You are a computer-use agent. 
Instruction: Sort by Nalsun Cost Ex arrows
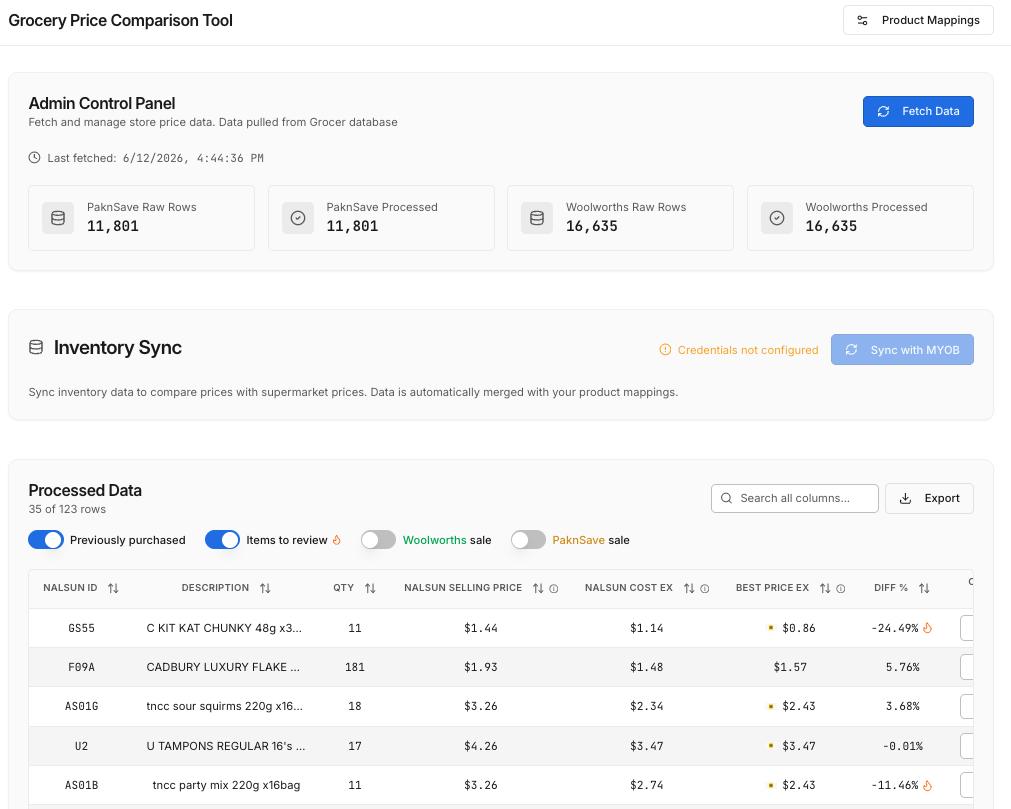pyautogui.click(x=689, y=588)
